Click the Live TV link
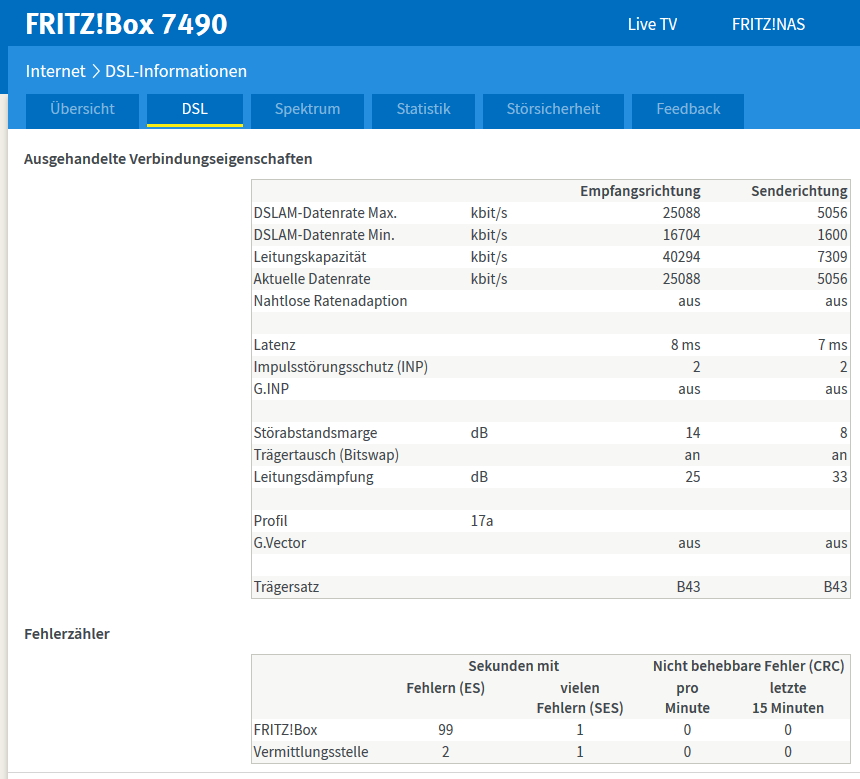 point(652,24)
